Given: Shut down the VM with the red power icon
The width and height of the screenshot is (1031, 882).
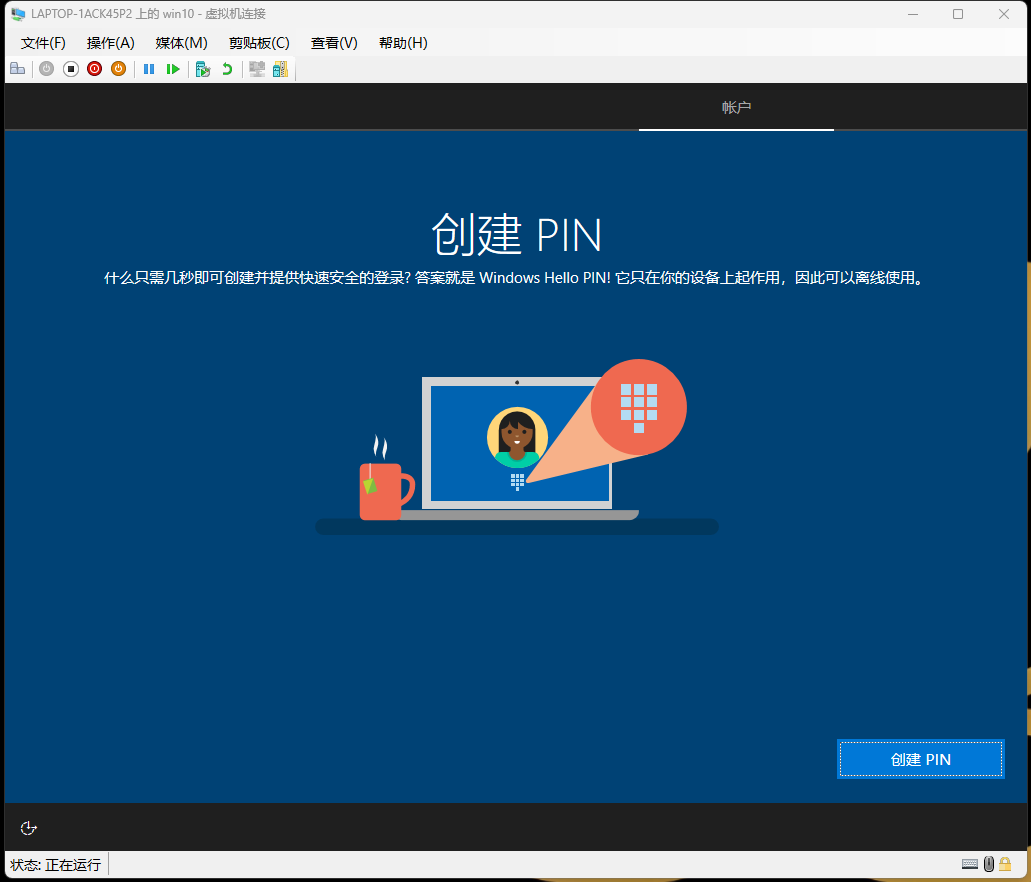Looking at the screenshot, I should click(95, 68).
